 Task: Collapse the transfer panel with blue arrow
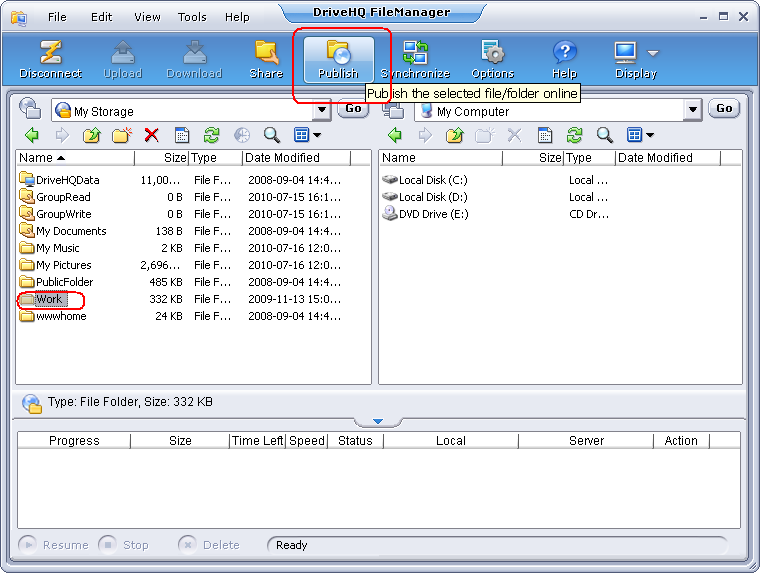[x=378, y=422]
